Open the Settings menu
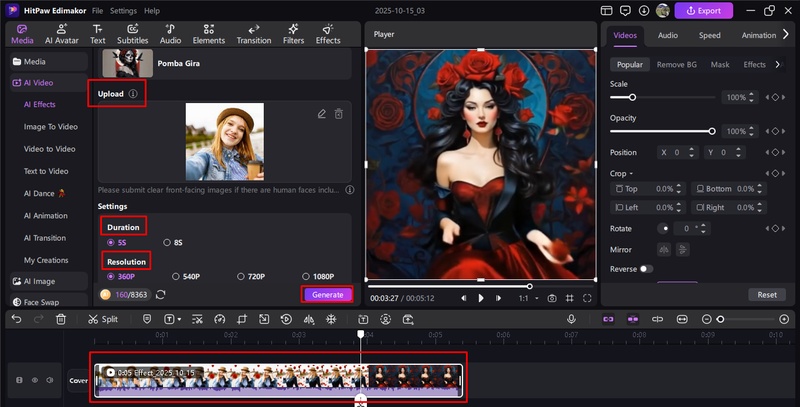Image resolution: width=800 pixels, height=407 pixels. pyautogui.click(x=123, y=10)
